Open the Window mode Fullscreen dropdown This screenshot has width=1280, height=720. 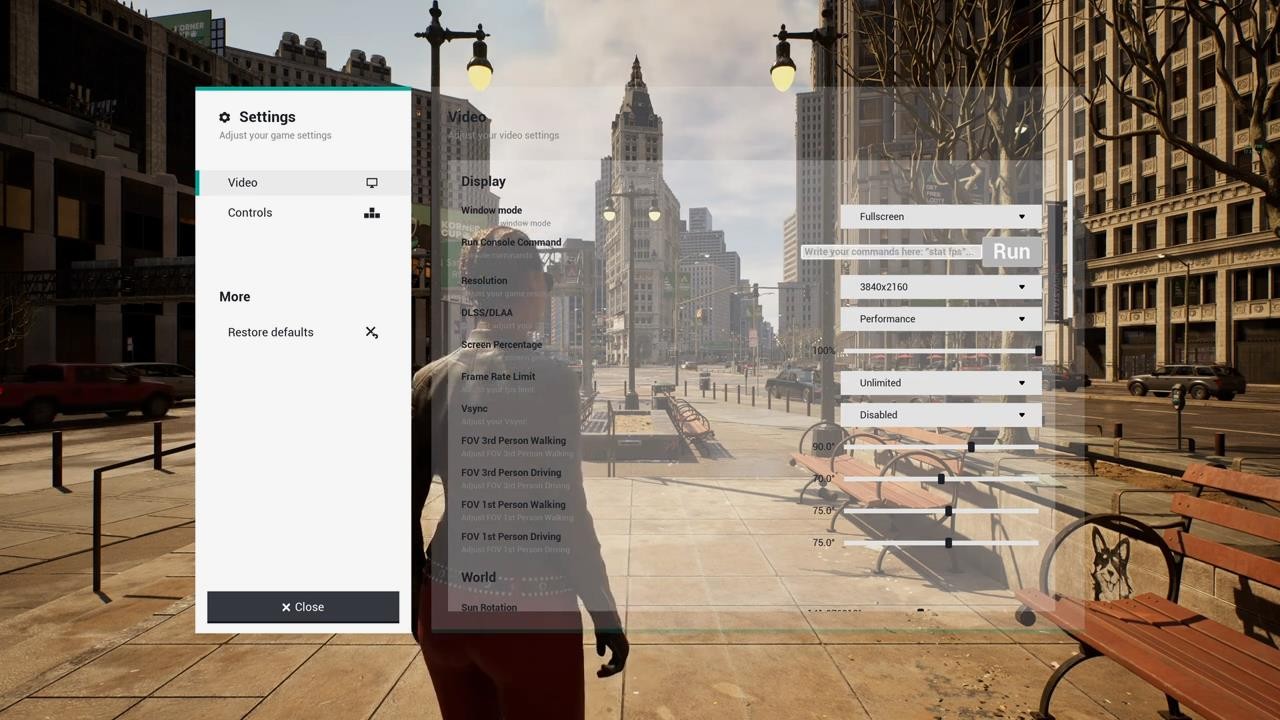[x=941, y=217]
